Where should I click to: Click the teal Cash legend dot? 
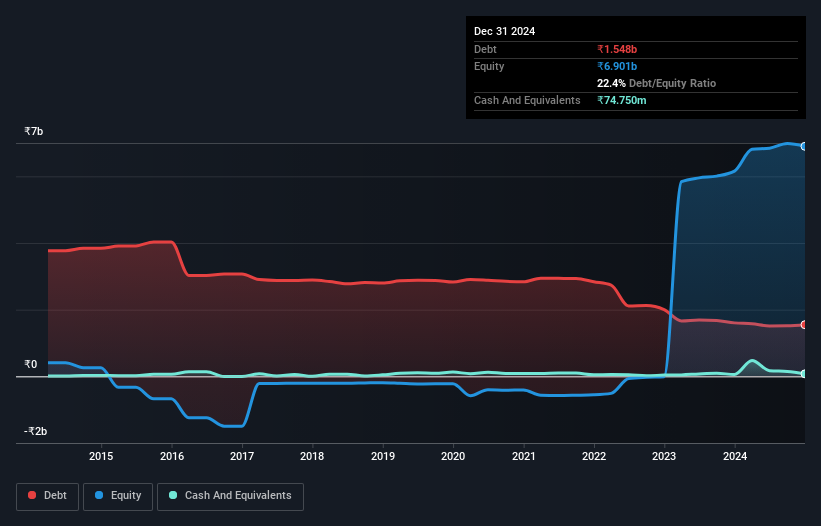pyautogui.click(x=173, y=495)
